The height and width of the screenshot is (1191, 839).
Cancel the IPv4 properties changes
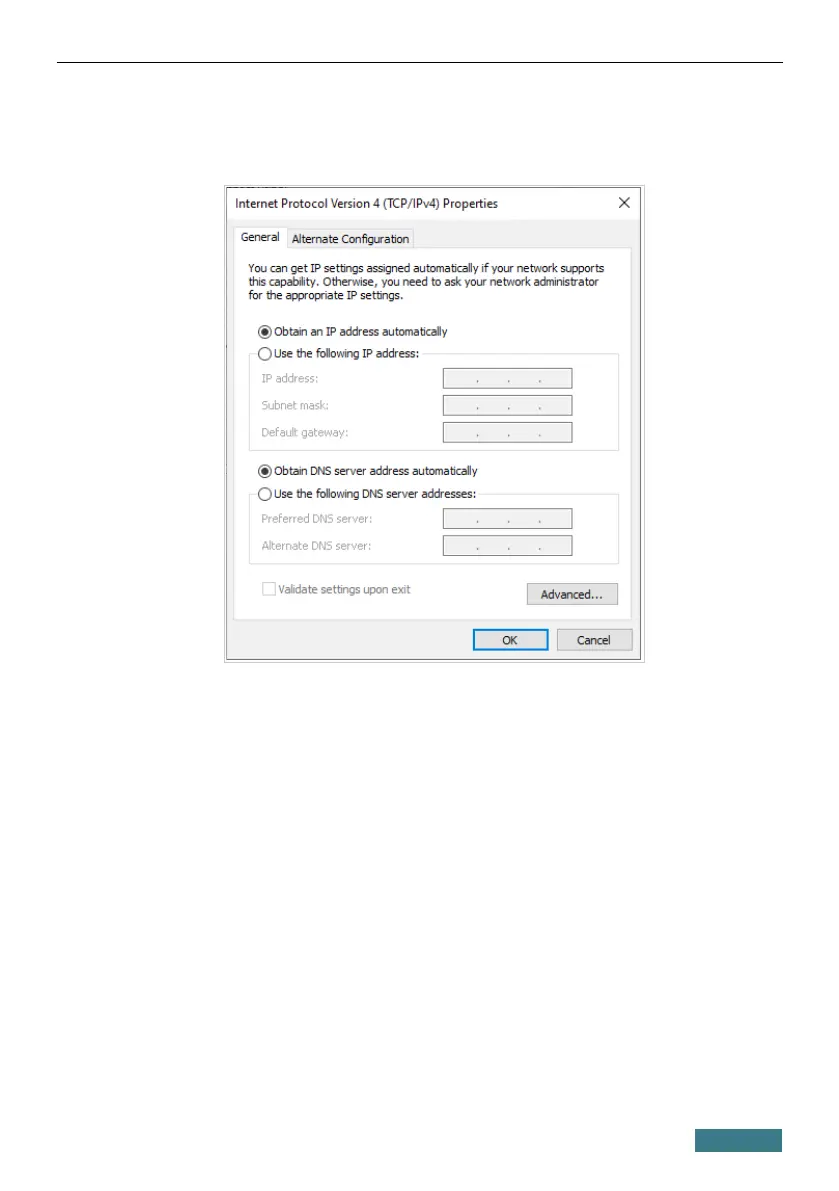[x=594, y=640]
